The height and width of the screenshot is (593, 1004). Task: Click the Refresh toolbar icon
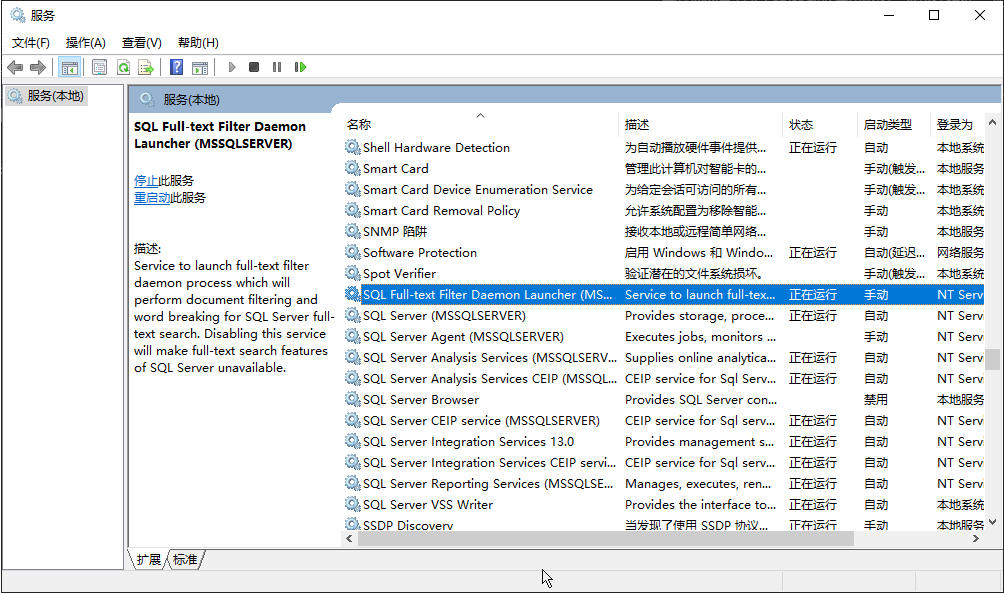[123, 67]
